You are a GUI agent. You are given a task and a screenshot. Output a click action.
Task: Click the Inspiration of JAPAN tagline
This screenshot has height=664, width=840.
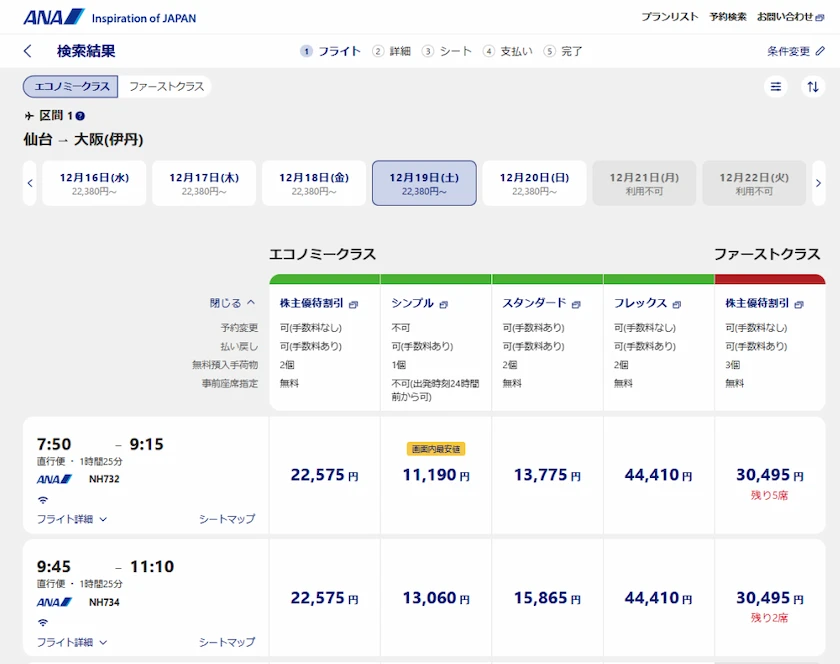(x=144, y=18)
